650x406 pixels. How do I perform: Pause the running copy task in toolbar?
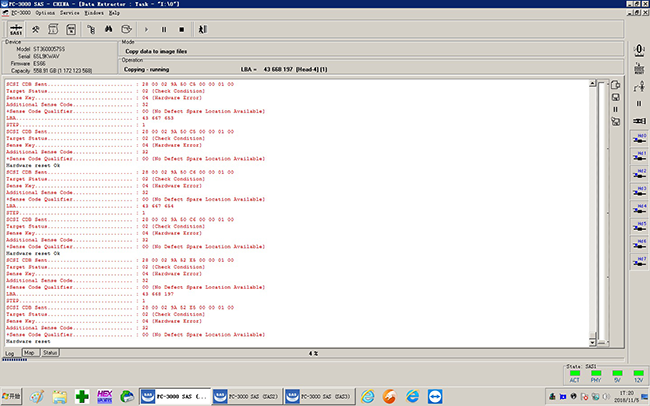pyautogui.click(x=164, y=29)
